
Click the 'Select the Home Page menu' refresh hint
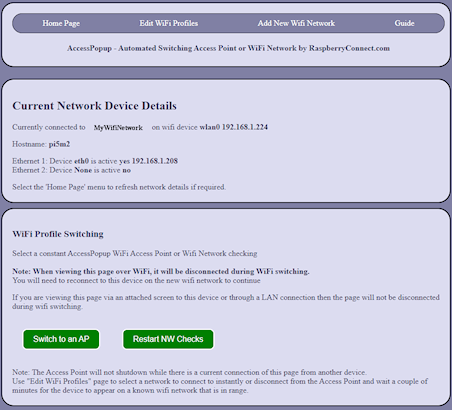pyautogui.click(x=119, y=187)
